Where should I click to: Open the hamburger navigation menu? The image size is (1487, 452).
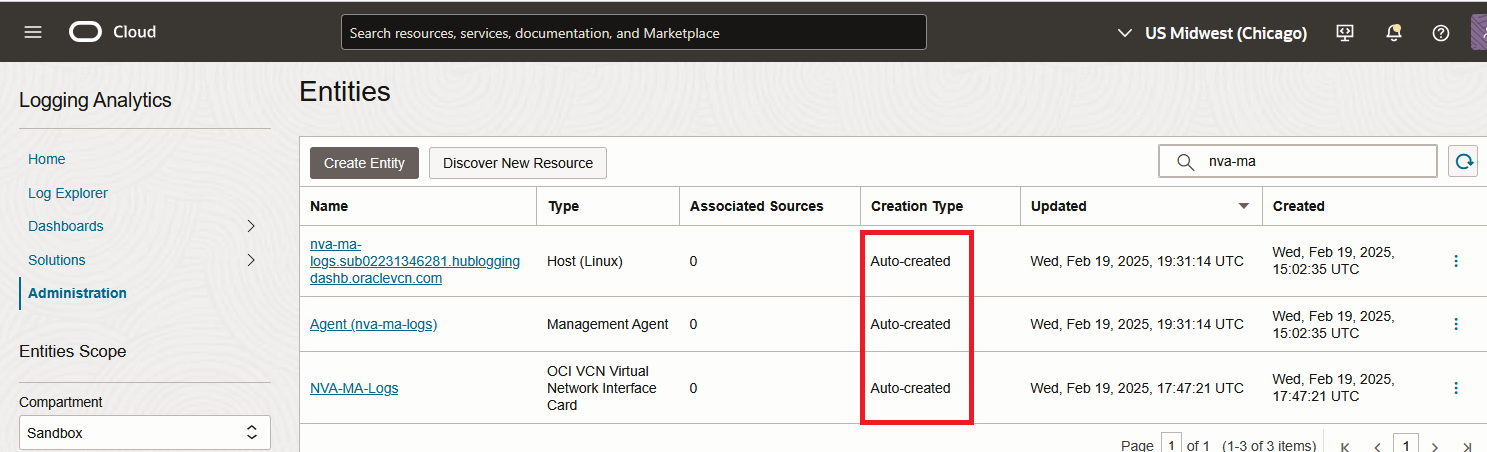[33, 32]
